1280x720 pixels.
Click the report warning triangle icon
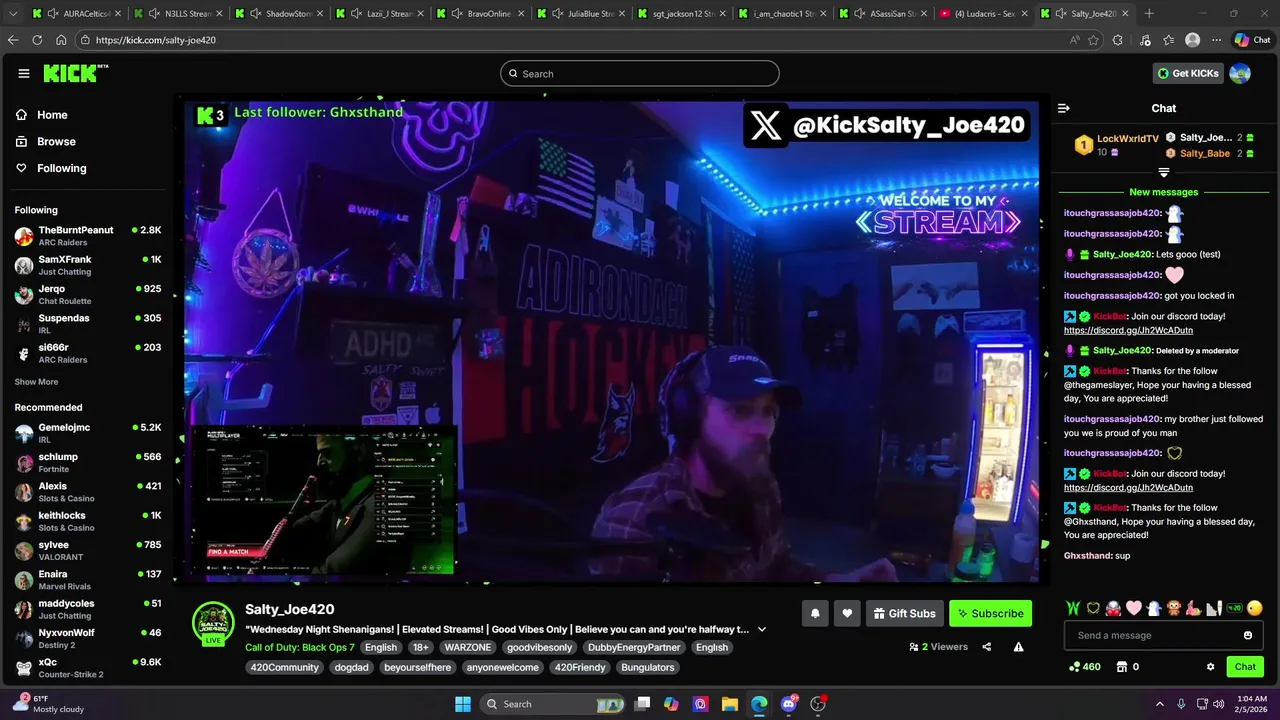click(x=1018, y=647)
